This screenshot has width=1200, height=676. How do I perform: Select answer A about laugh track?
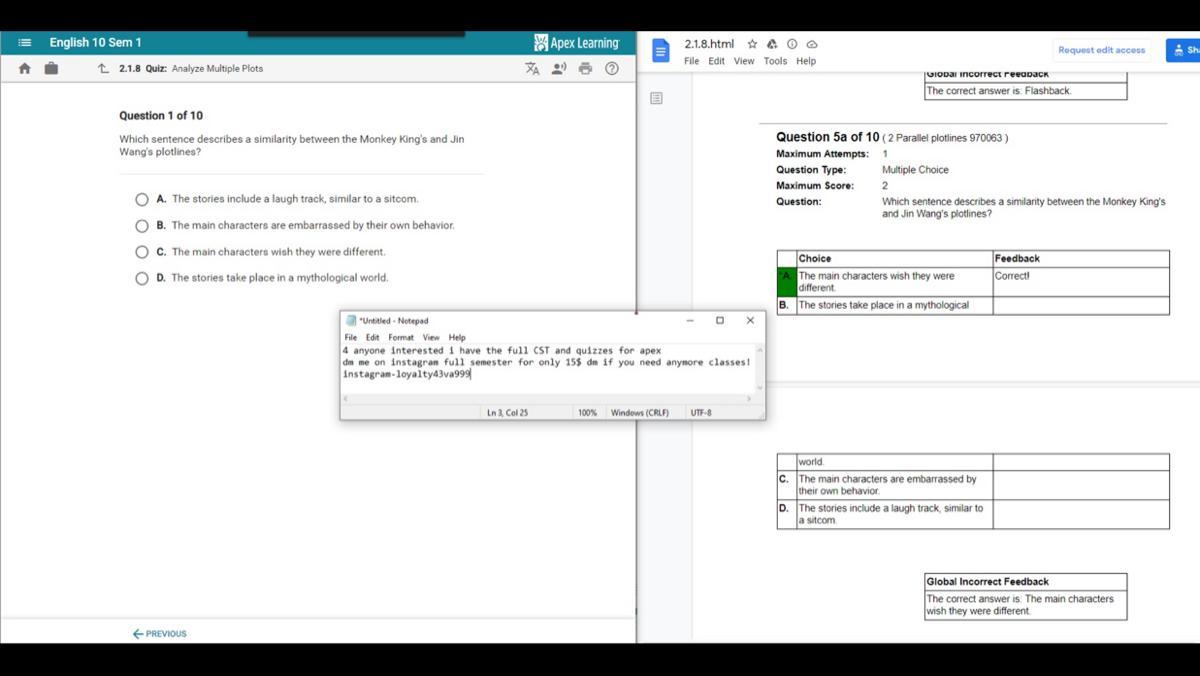coord(142,199)
